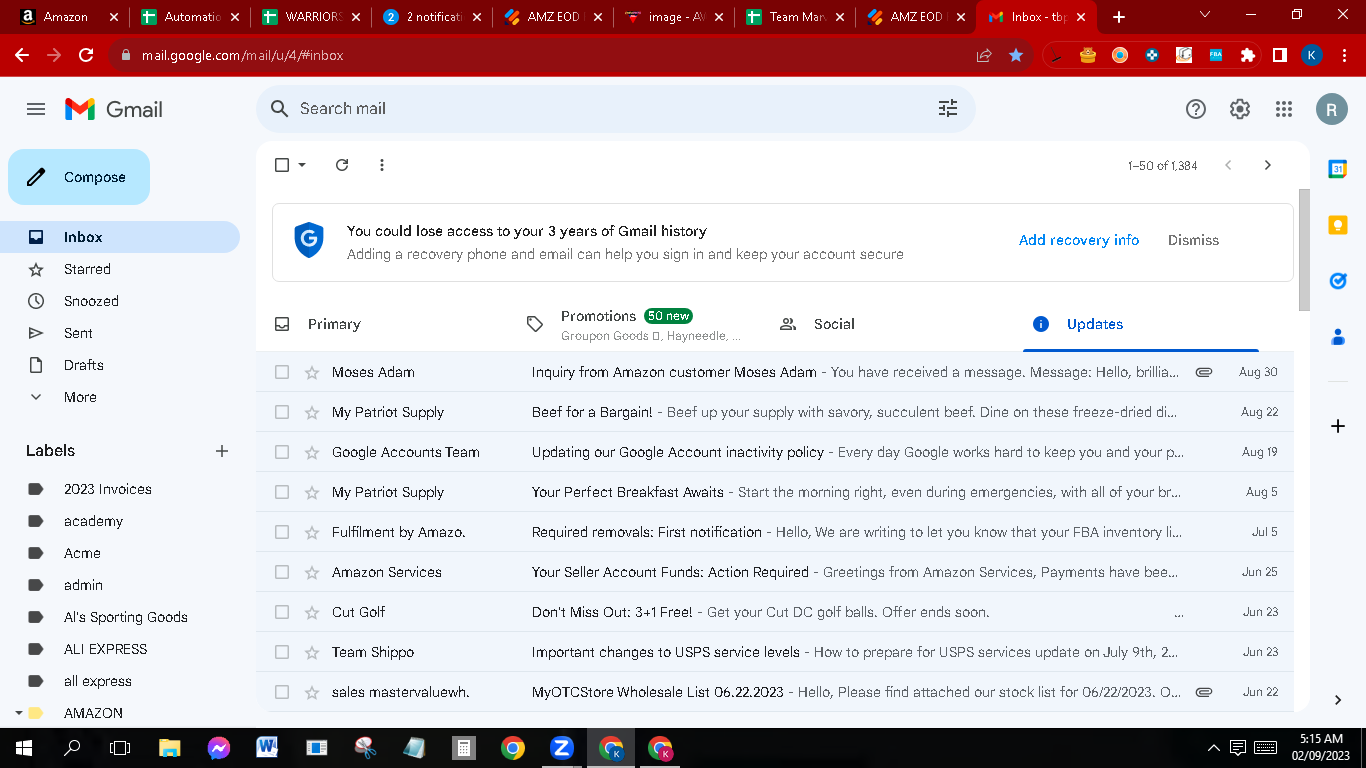Open Gmail Support help icon
This screenshot has width=1366, height=768.
tap(1196, 109)
